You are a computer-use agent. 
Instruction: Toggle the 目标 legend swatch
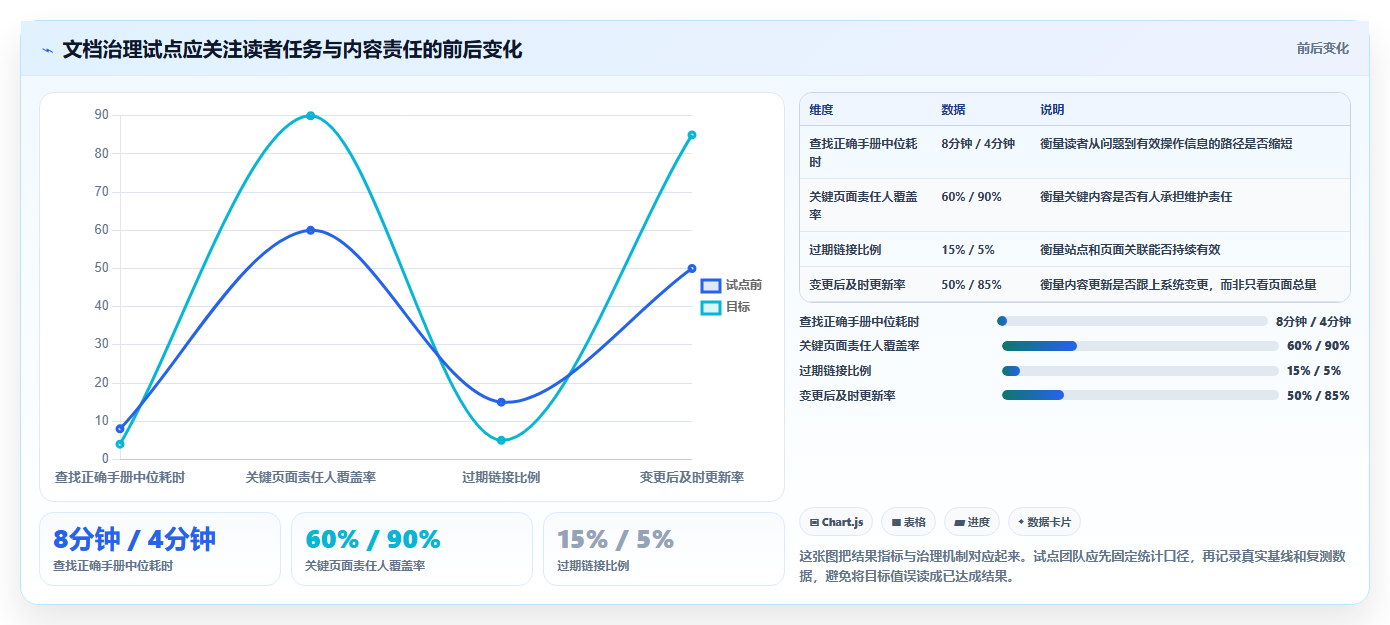711,307
